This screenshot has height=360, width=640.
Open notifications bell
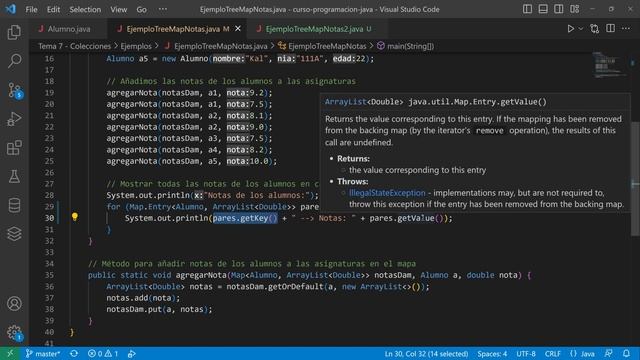point(627,353)
